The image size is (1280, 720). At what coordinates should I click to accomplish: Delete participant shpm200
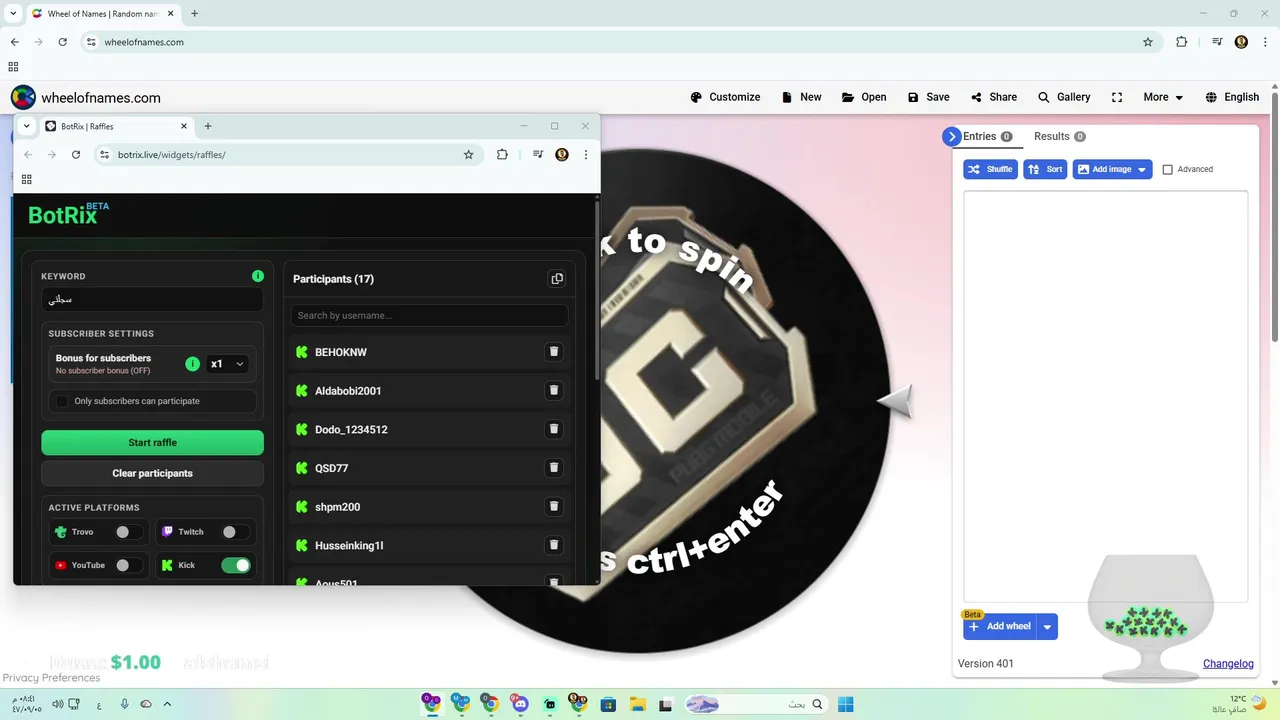point(554,507)
